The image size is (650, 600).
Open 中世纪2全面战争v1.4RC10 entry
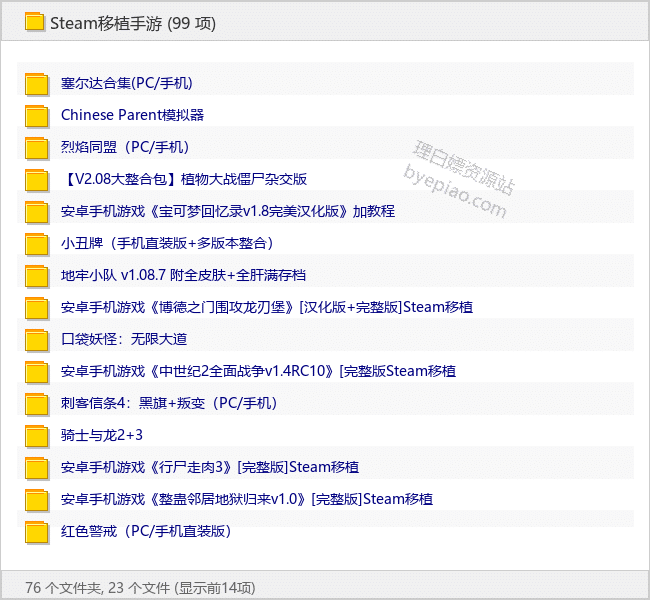point(258,371)
